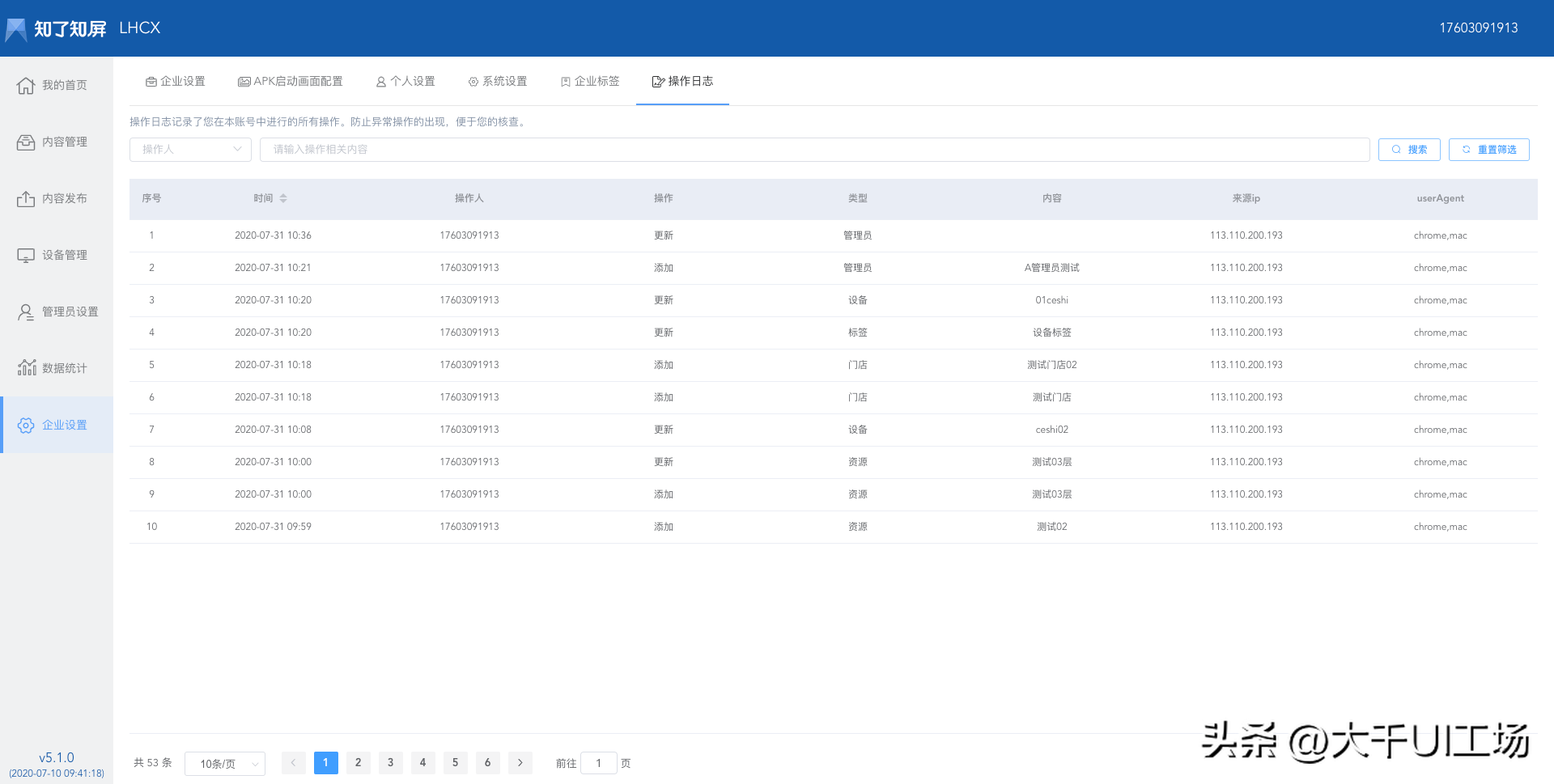Viewport: 1554px width, 784px height.
Task: Click the 共 53 条 total count
Action: click(x=153, y=763)
